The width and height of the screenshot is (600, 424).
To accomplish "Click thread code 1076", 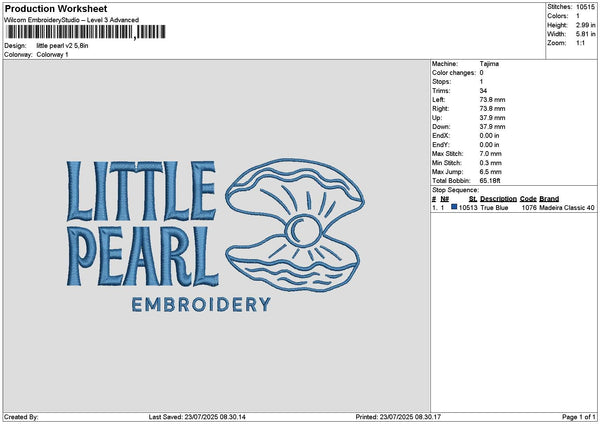I will pos(529,208).
